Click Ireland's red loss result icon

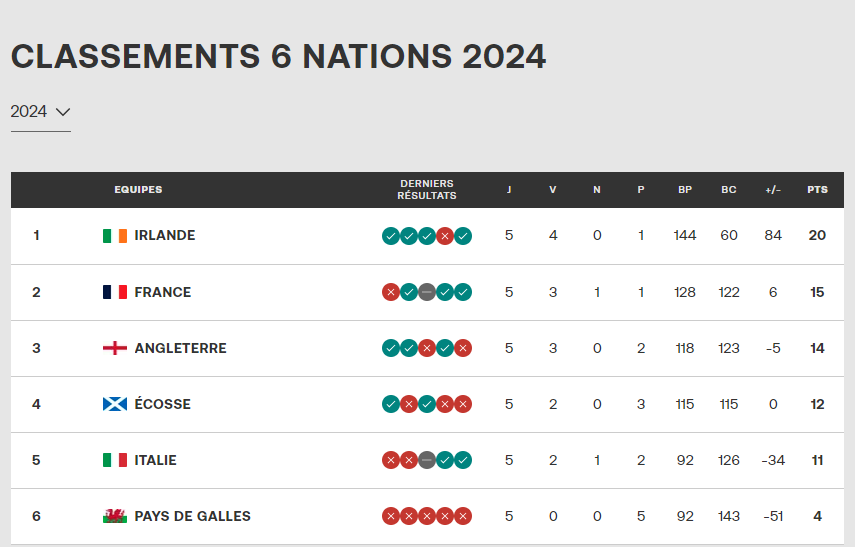pyautogui.click(x=445, y=236)
